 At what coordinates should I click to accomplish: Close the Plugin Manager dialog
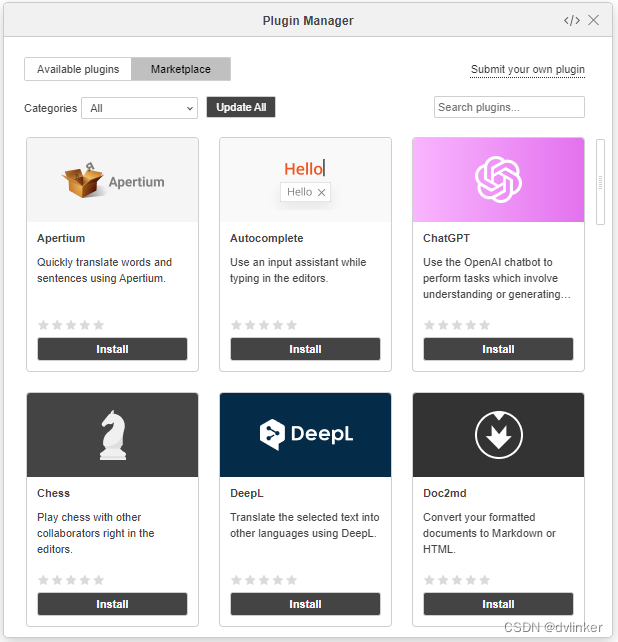click(593, 20)
